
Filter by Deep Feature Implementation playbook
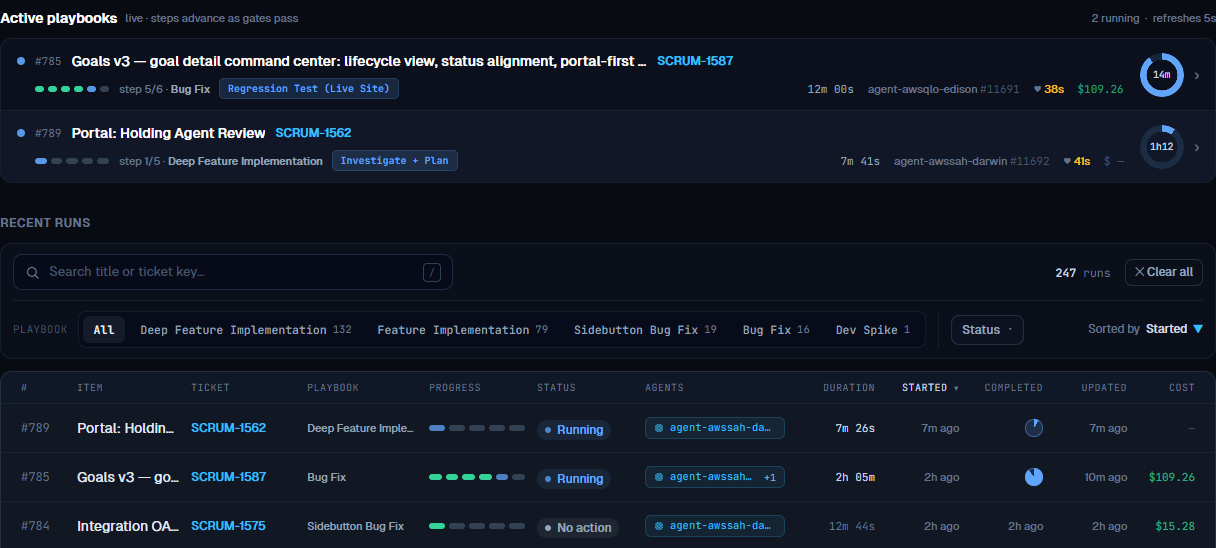(245, 330)
